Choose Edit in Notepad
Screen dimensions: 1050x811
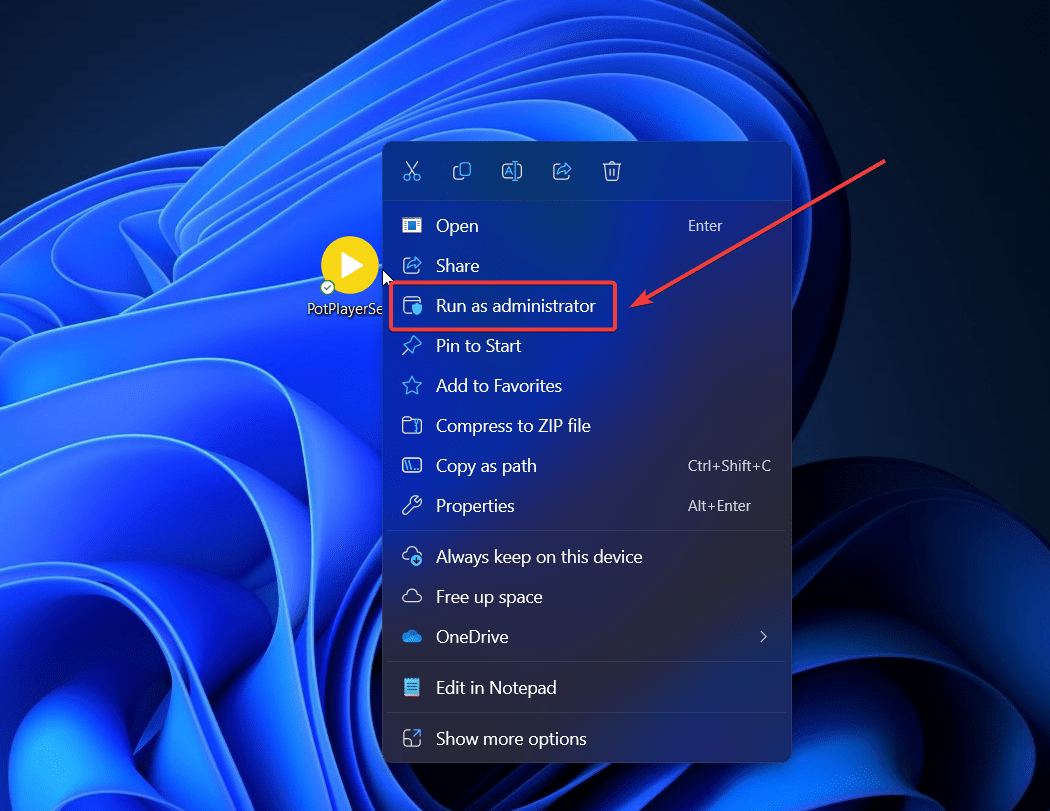[x=587, y=688]
